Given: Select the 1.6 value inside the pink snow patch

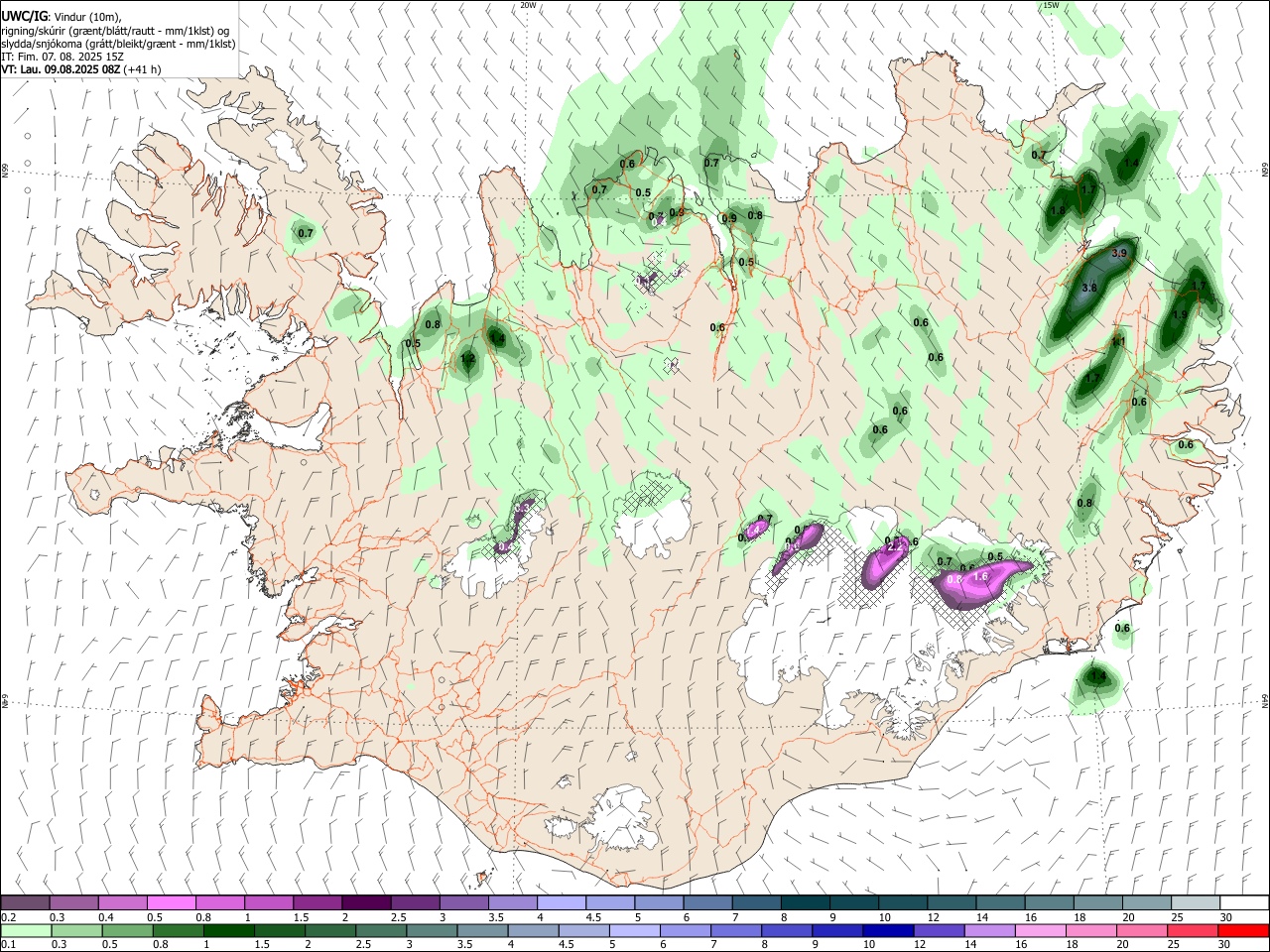Looking at the screenshot, I should pos(981,576).
